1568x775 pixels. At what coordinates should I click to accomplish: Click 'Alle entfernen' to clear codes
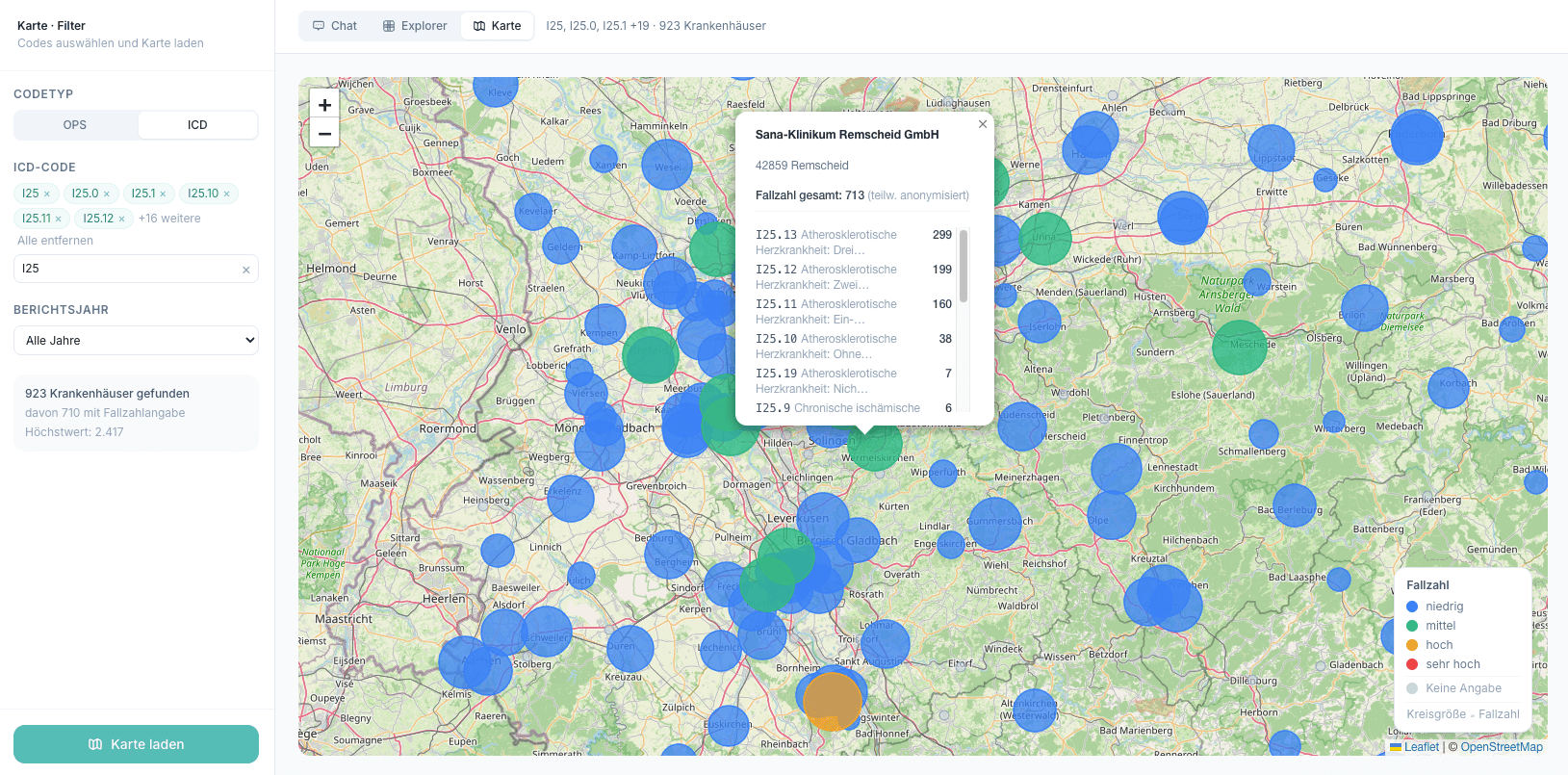56,241
